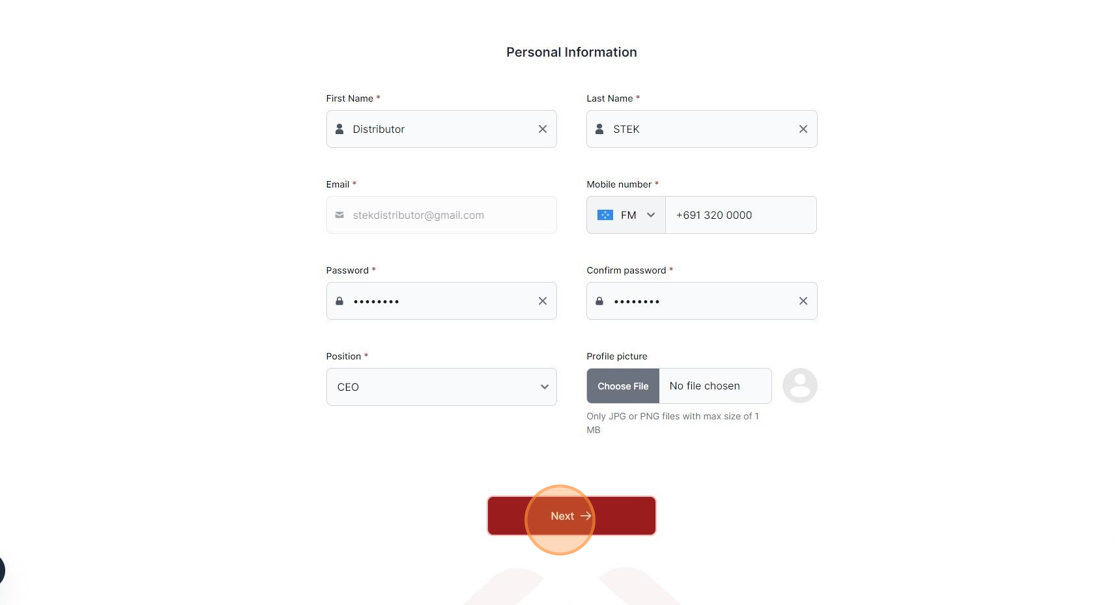Click the lock icon in Password field
Image resolution: width=1120 pixels, height=605 pixels.
[339, 301]
